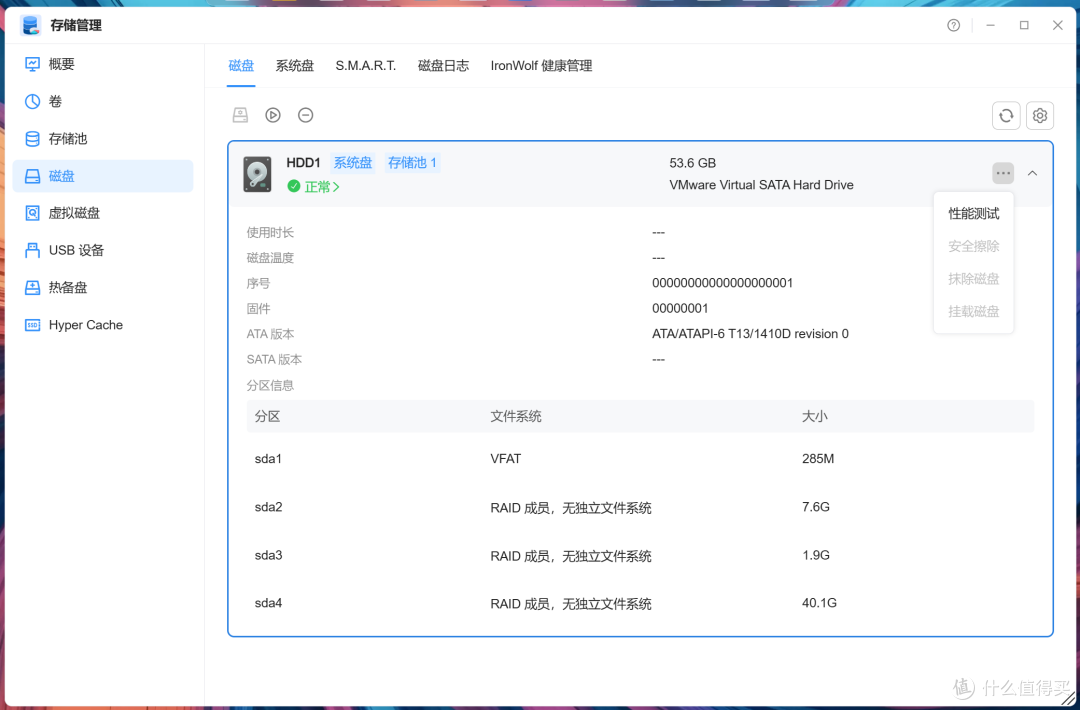Click VMware Virtual SATA Hard Drive text
This screenshot has height=710, width=1080.
coord(761,185)
